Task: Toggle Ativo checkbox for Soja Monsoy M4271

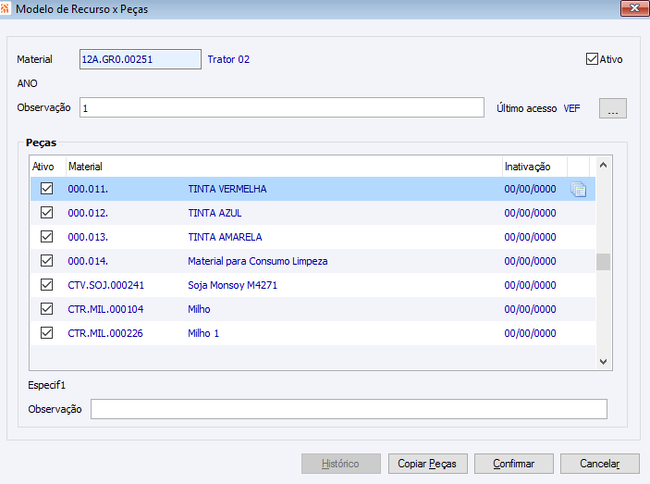Action: [x=47, y=285]
